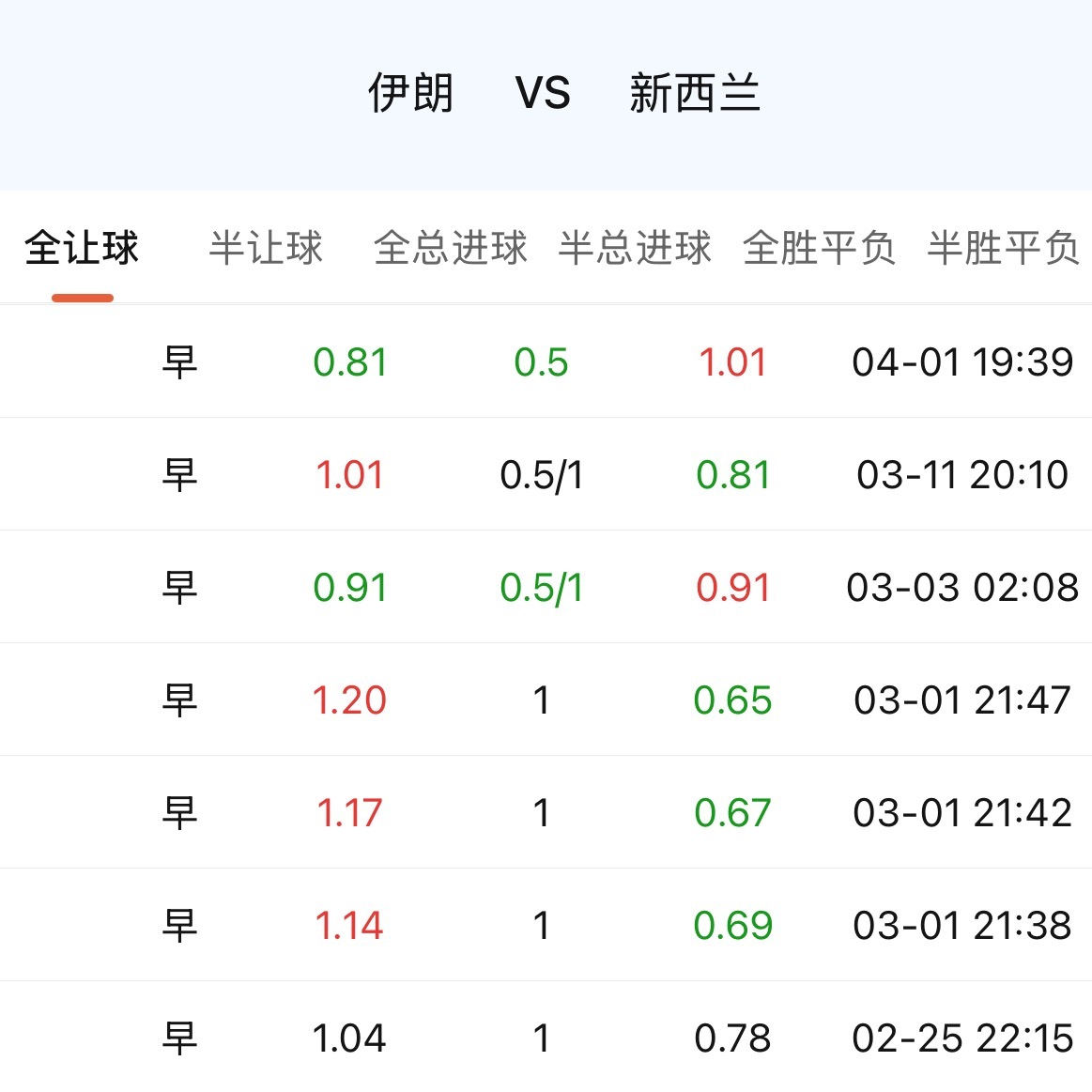Tap the VS text in header
The height and width of the screenshot is (1092, 1092).
coord(543,93)
